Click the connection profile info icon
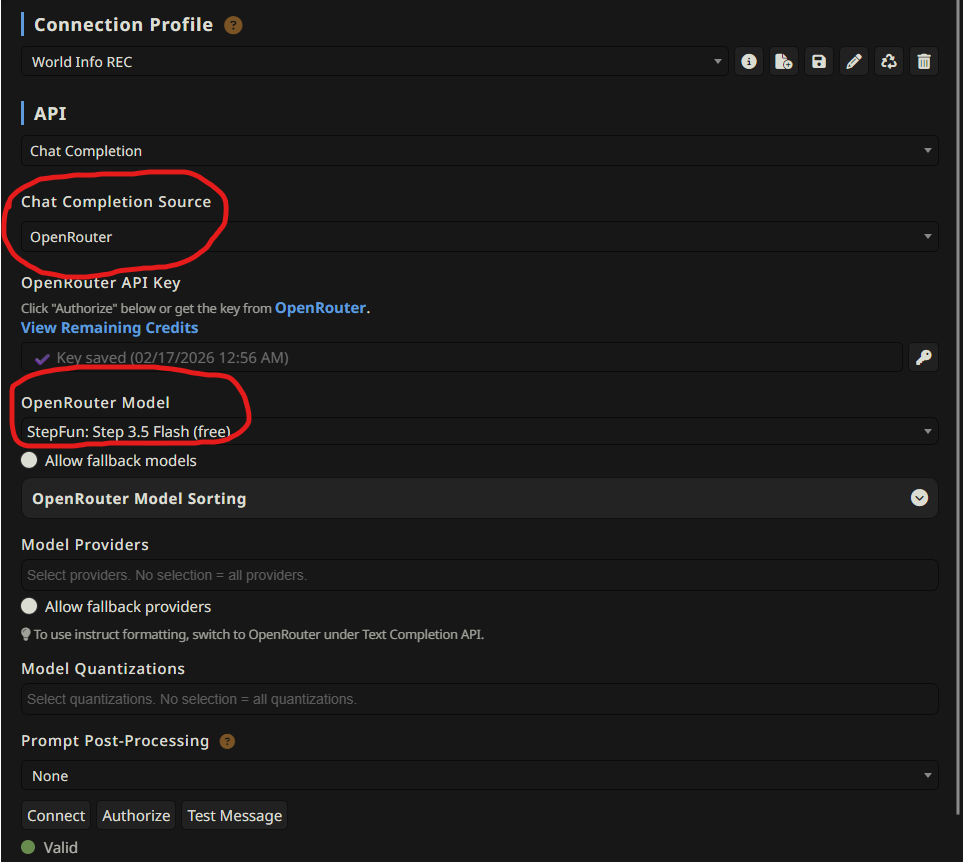 pyautogui.click(x=748, y=62)
